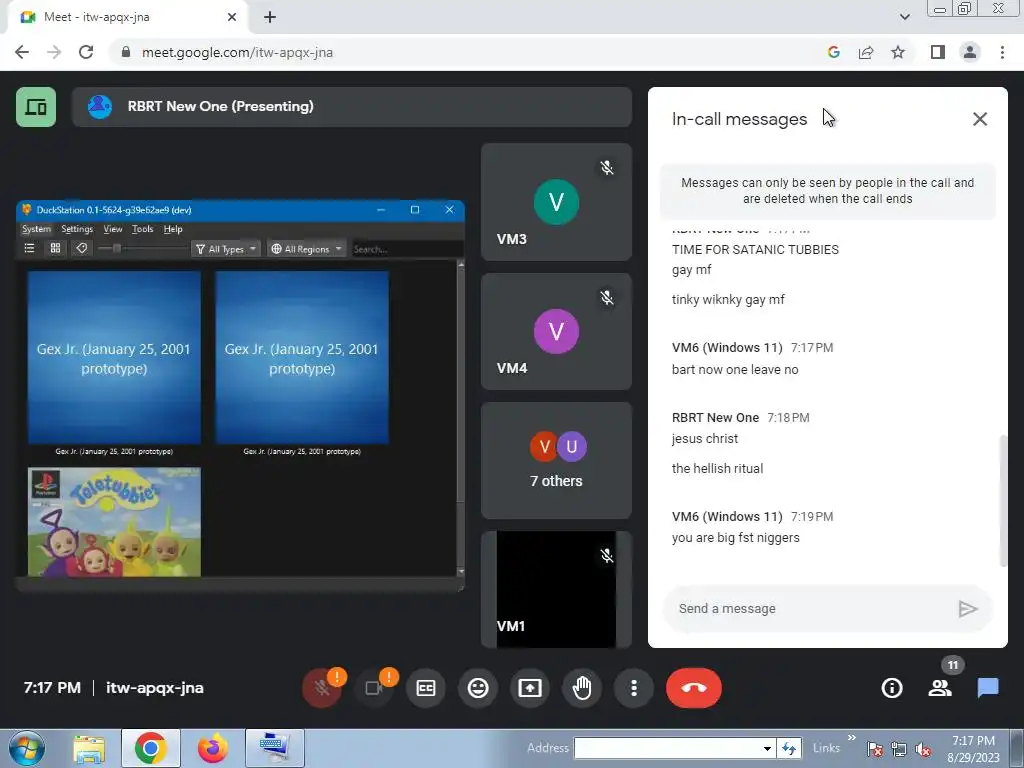This screenshot has width=1024, height=768.
Task: Click the VM1 muted microphone icon
Action: [607, 556]
